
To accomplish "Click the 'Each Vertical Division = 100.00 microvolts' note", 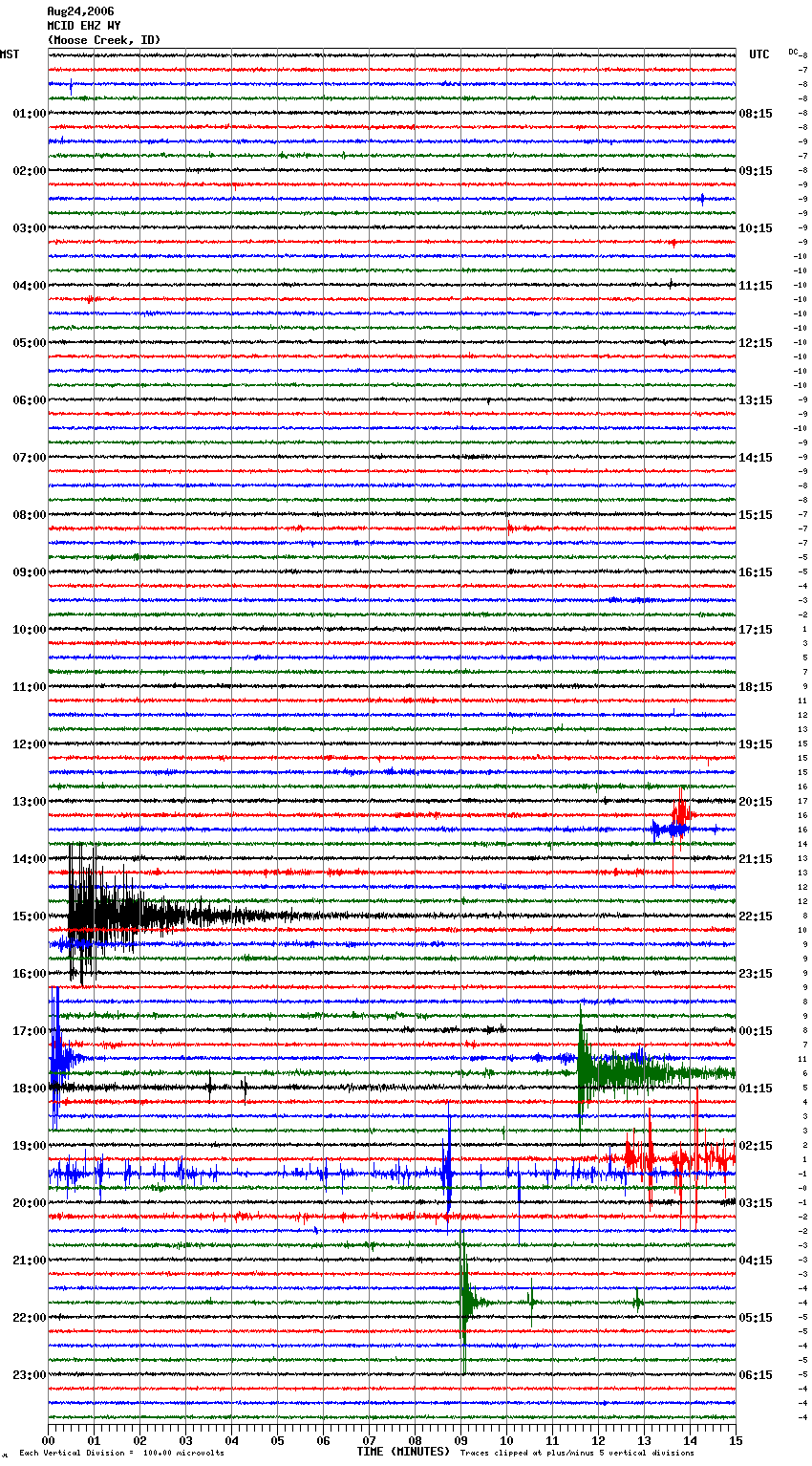I will click(121, 1453).
